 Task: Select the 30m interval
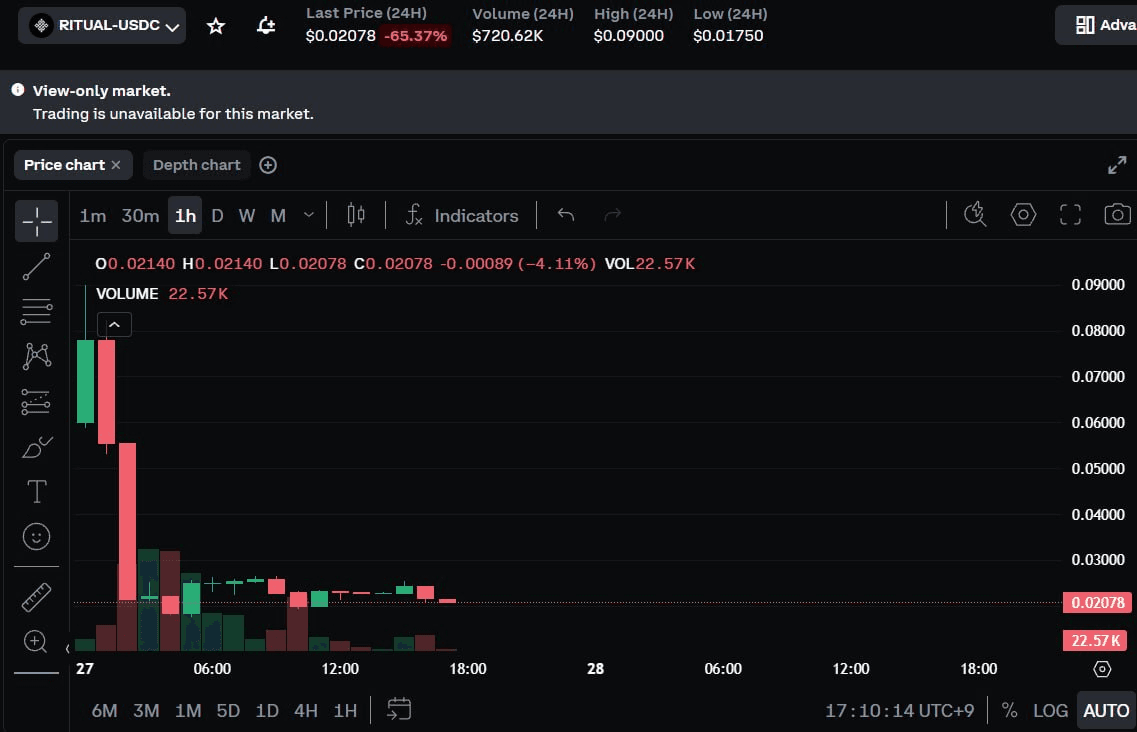(140, 215)
